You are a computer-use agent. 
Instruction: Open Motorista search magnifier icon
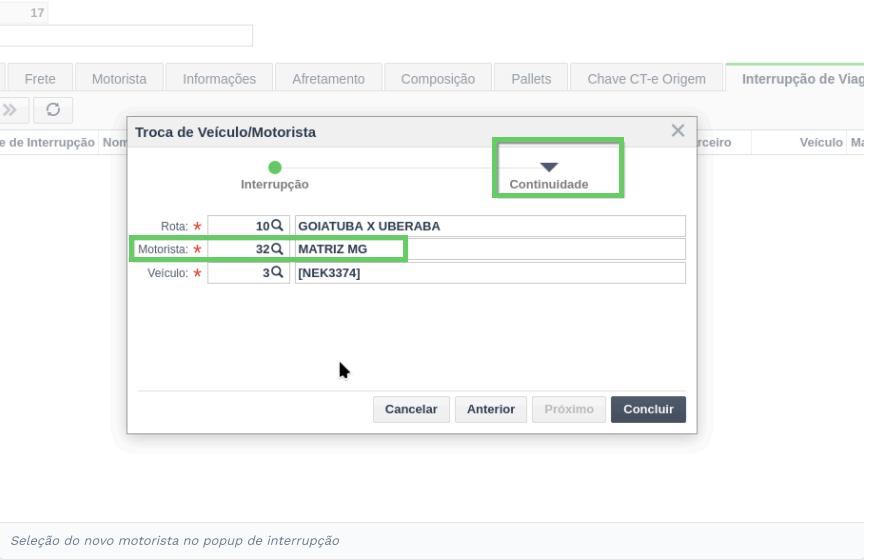(x=277, y=249)
